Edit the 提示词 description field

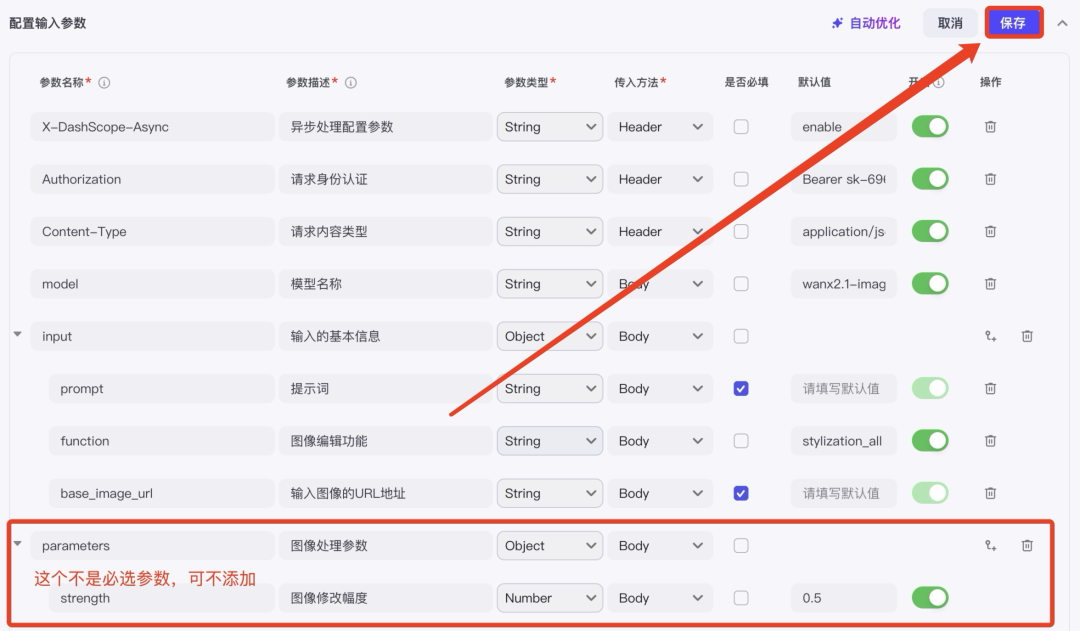tap(386, 389)
